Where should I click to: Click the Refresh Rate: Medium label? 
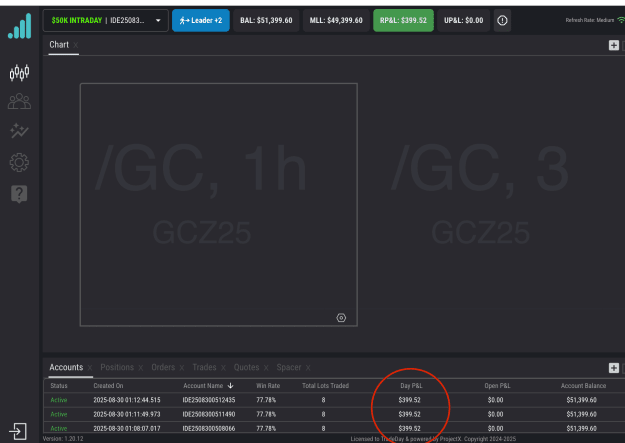pos(590,20)
